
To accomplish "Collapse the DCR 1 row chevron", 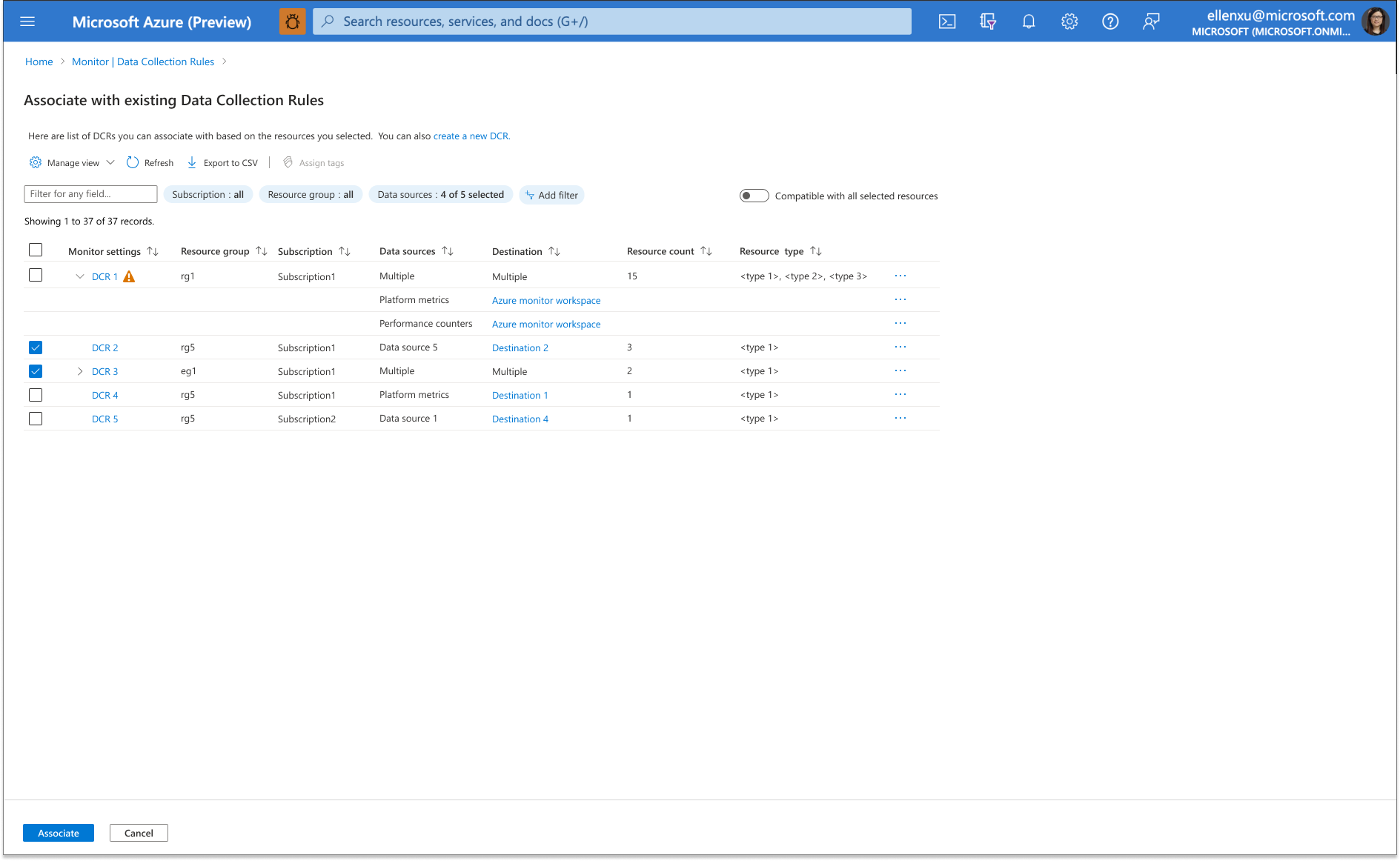I will point(80,276).
